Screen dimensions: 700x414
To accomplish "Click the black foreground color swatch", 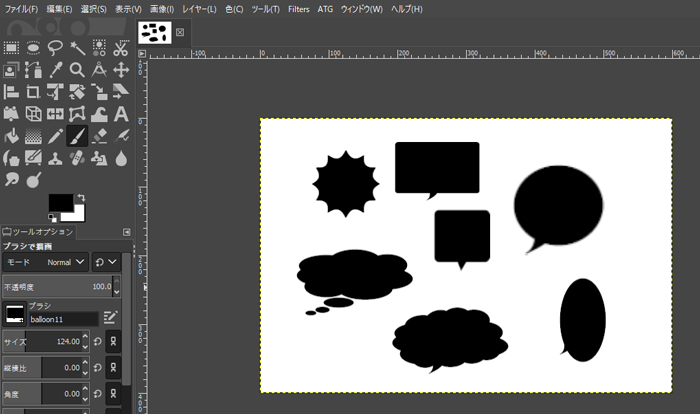I will (60, 203).
